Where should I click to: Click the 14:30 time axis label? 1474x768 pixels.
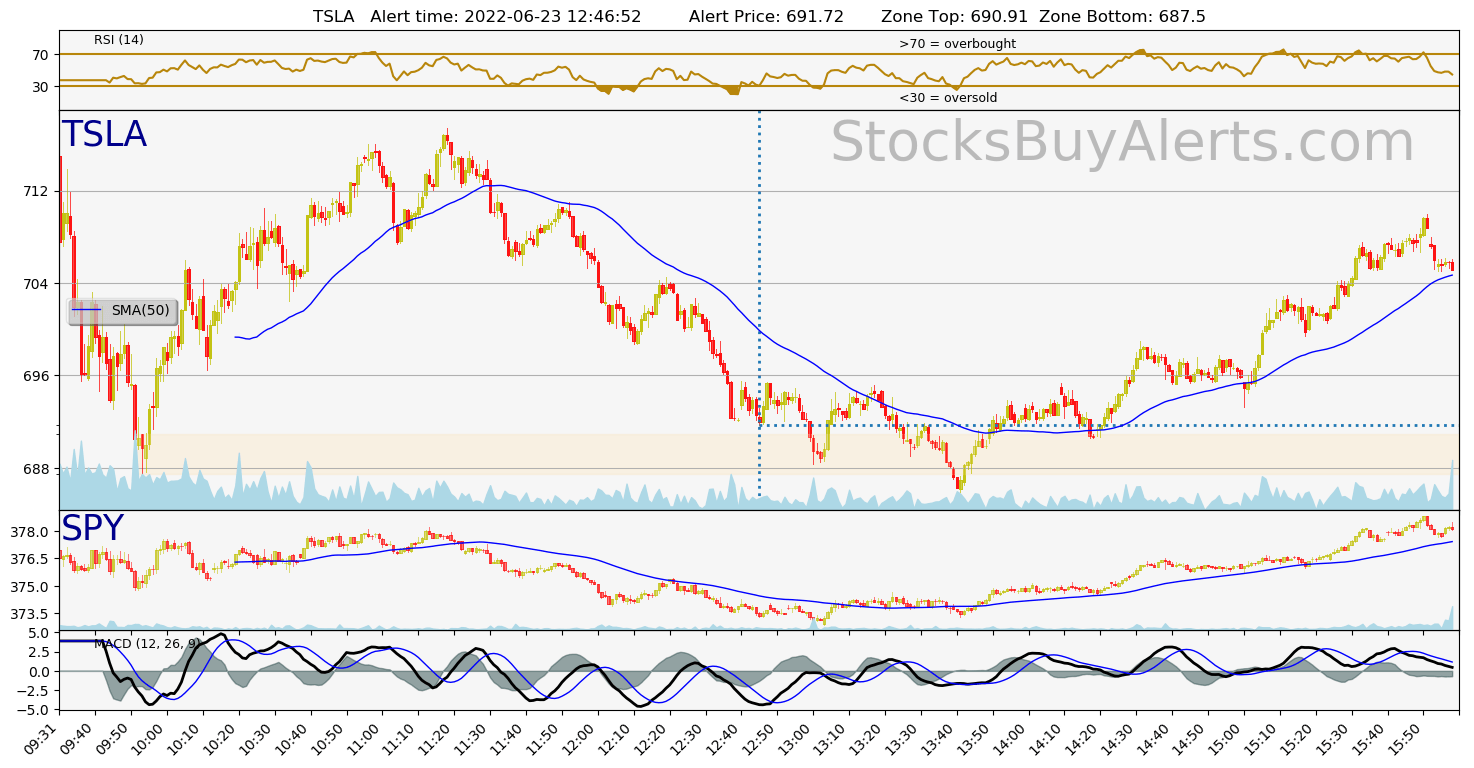click(1120, 738)
